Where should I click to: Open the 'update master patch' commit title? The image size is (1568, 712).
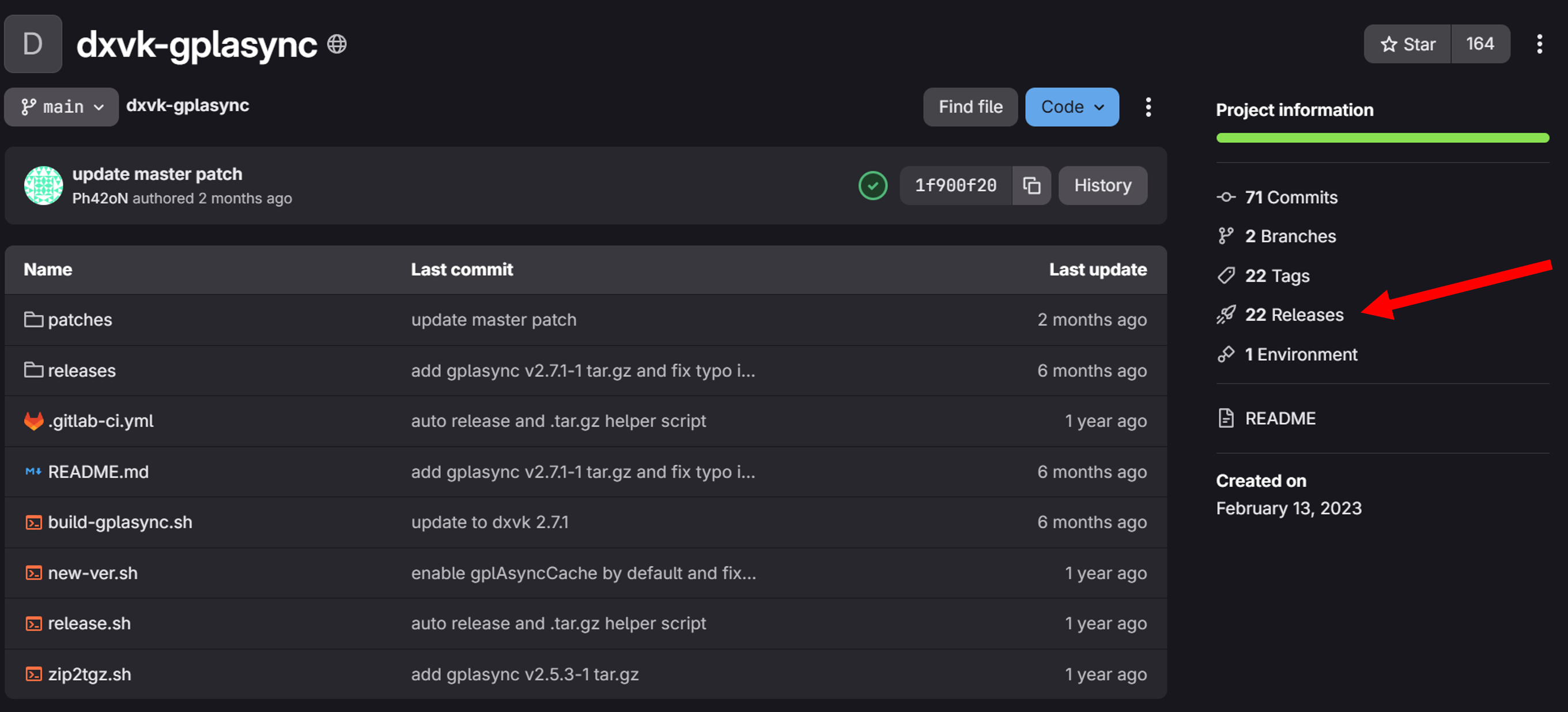coord(157,174)
